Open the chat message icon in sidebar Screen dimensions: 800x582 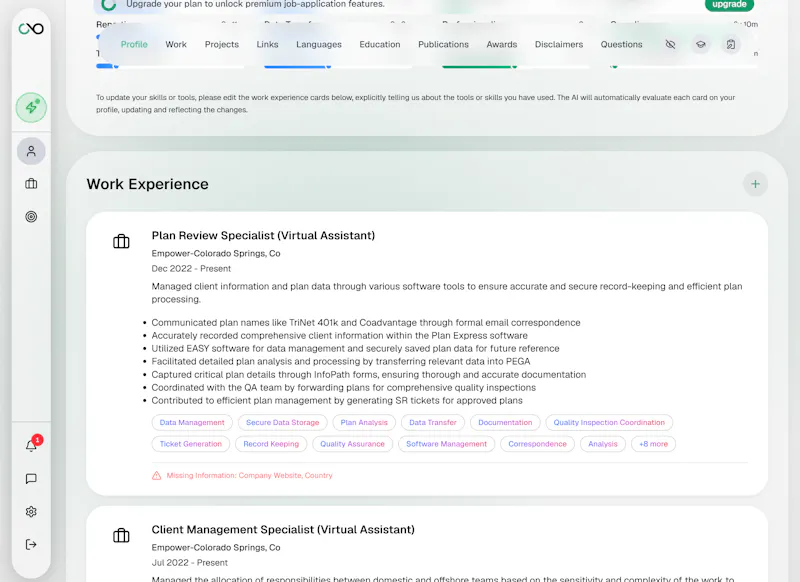[x=31, y=478]
